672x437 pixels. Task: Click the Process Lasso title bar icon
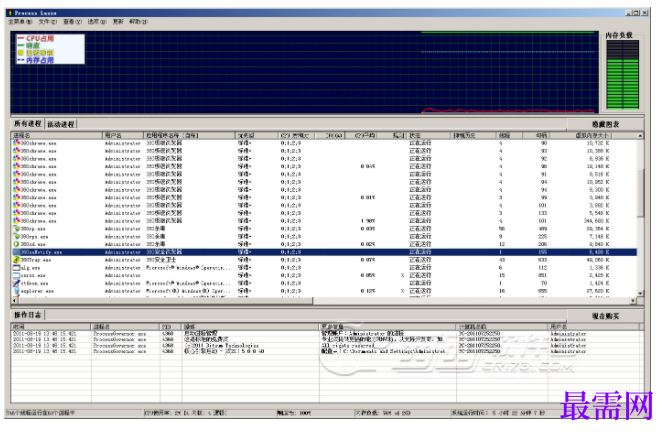tap(10, 13)
